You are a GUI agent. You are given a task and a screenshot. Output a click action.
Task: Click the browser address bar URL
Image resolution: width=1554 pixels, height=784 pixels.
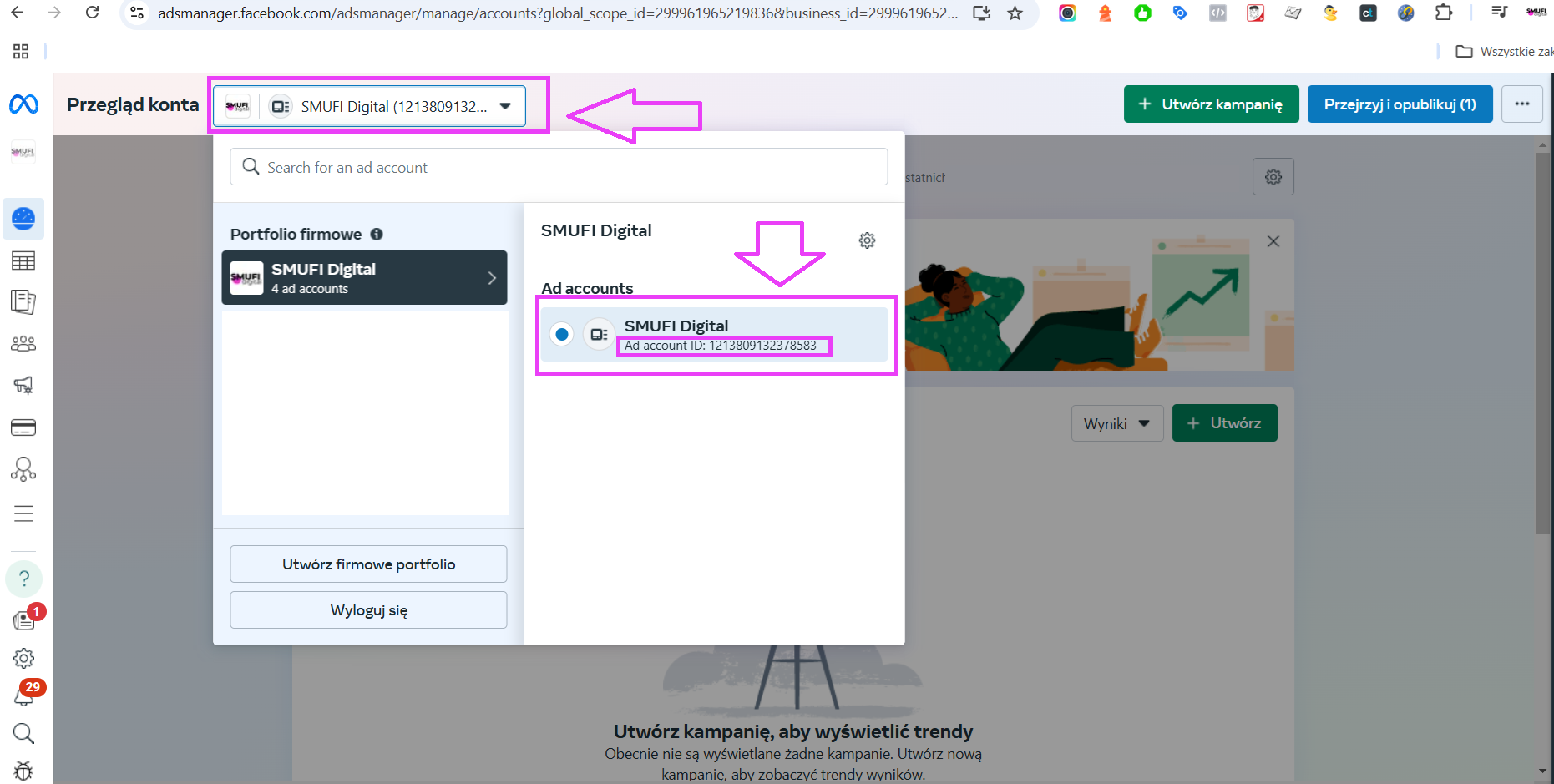[558, 13]
